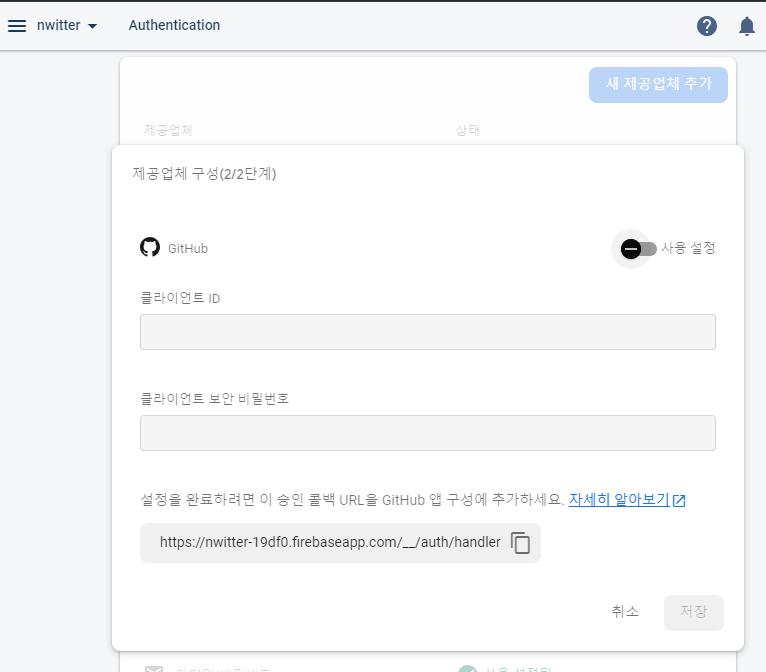Click the new provider add button
Viewport: 766px width, 672px height.
coord(658,84)
